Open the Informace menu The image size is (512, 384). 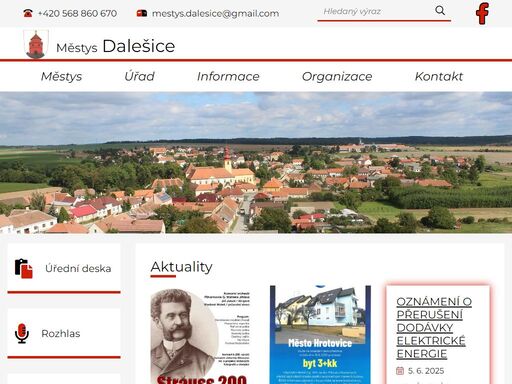pyautogui.click(x=228, y=76)
